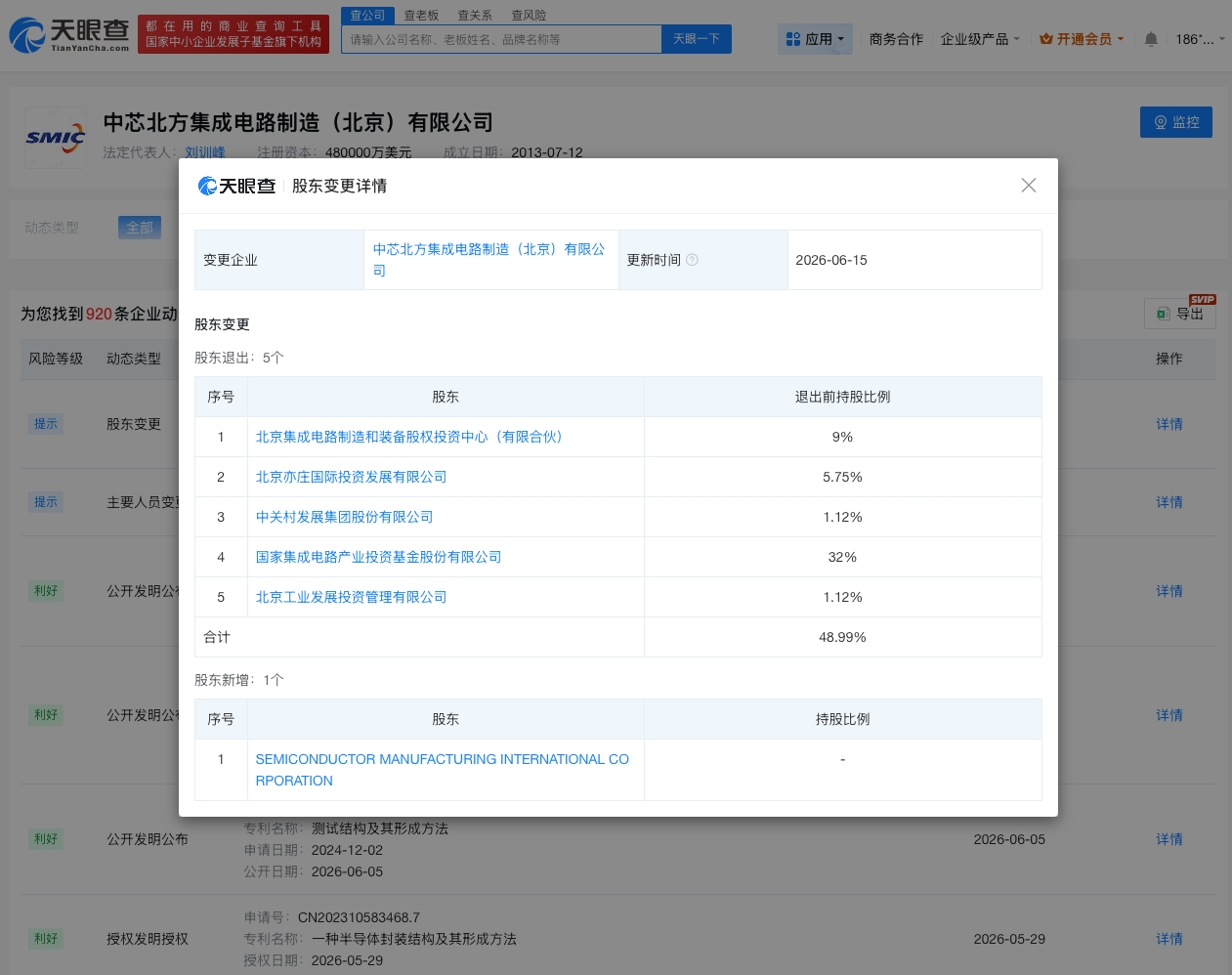This screenshot has width=1232, height=975.
Task: Open 北京工业发展投资管理有限公司 shareholder link
Action: tap(351, 597)
